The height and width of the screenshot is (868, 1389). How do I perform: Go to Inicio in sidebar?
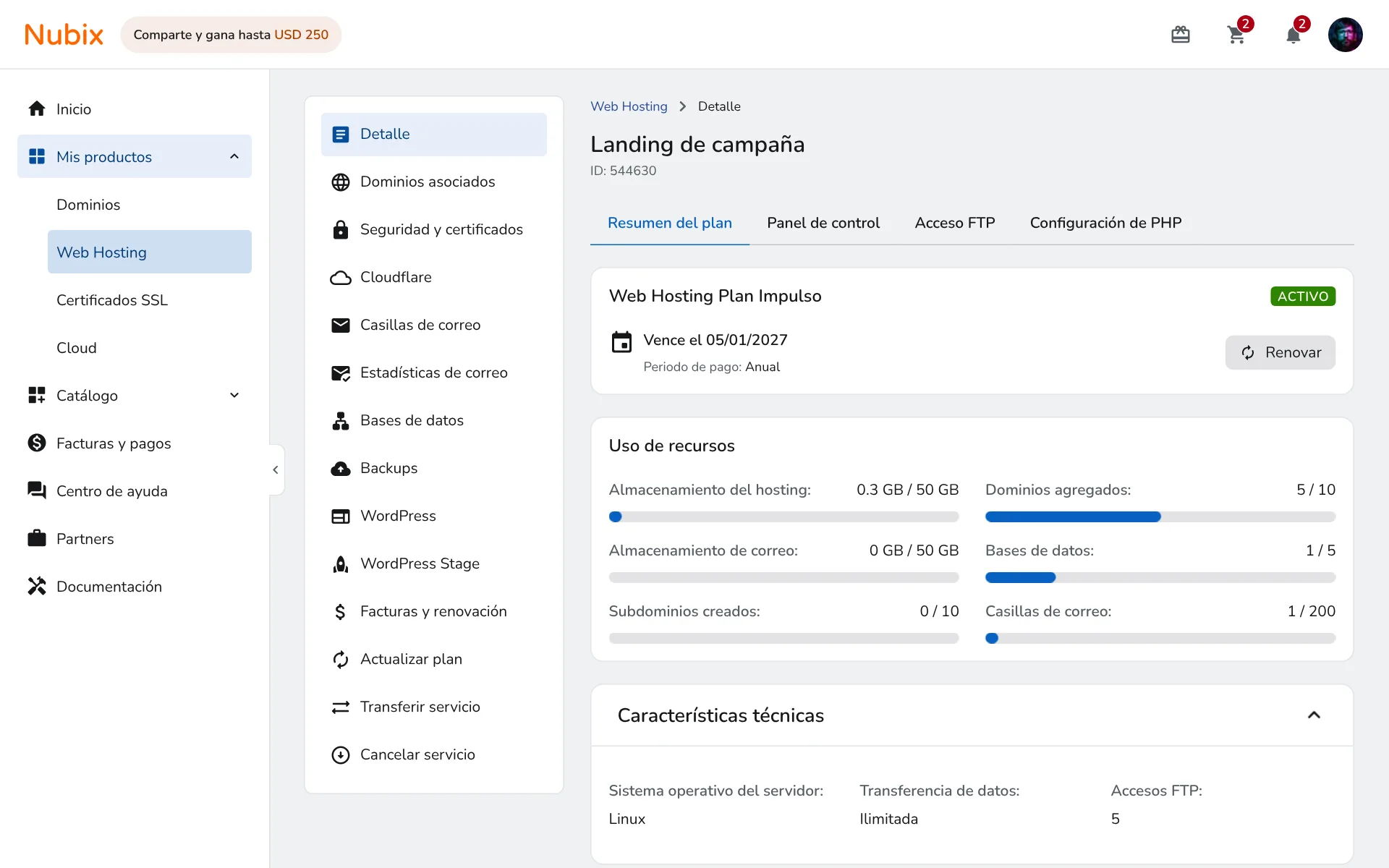click(135, 109)
